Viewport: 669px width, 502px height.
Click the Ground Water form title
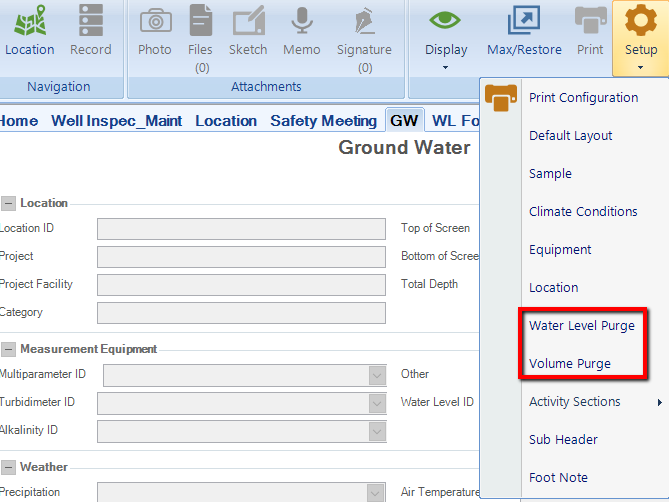(x=404, y=148)
